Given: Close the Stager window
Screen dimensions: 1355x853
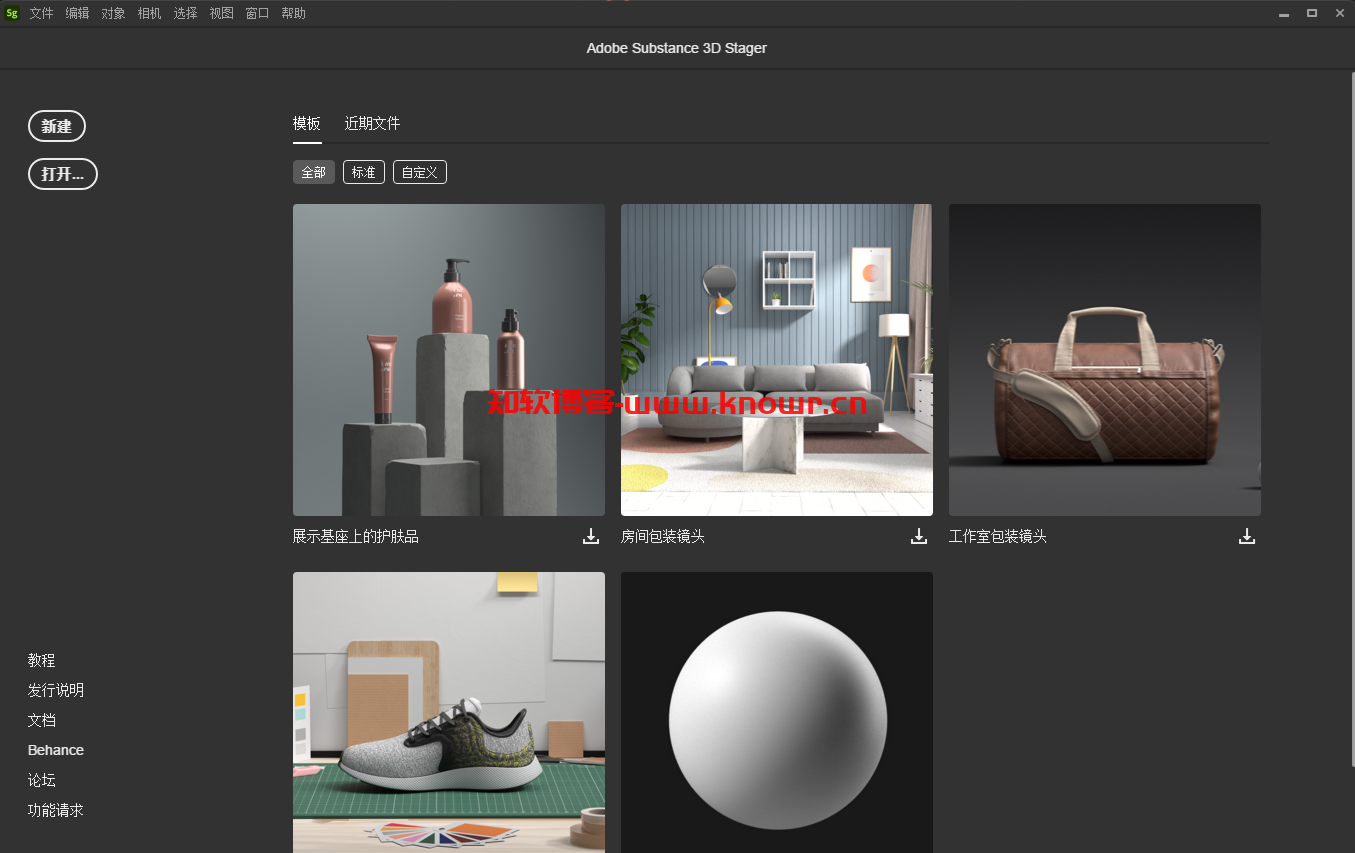Looking at the screenshot, I should [x=1340, y=13].
